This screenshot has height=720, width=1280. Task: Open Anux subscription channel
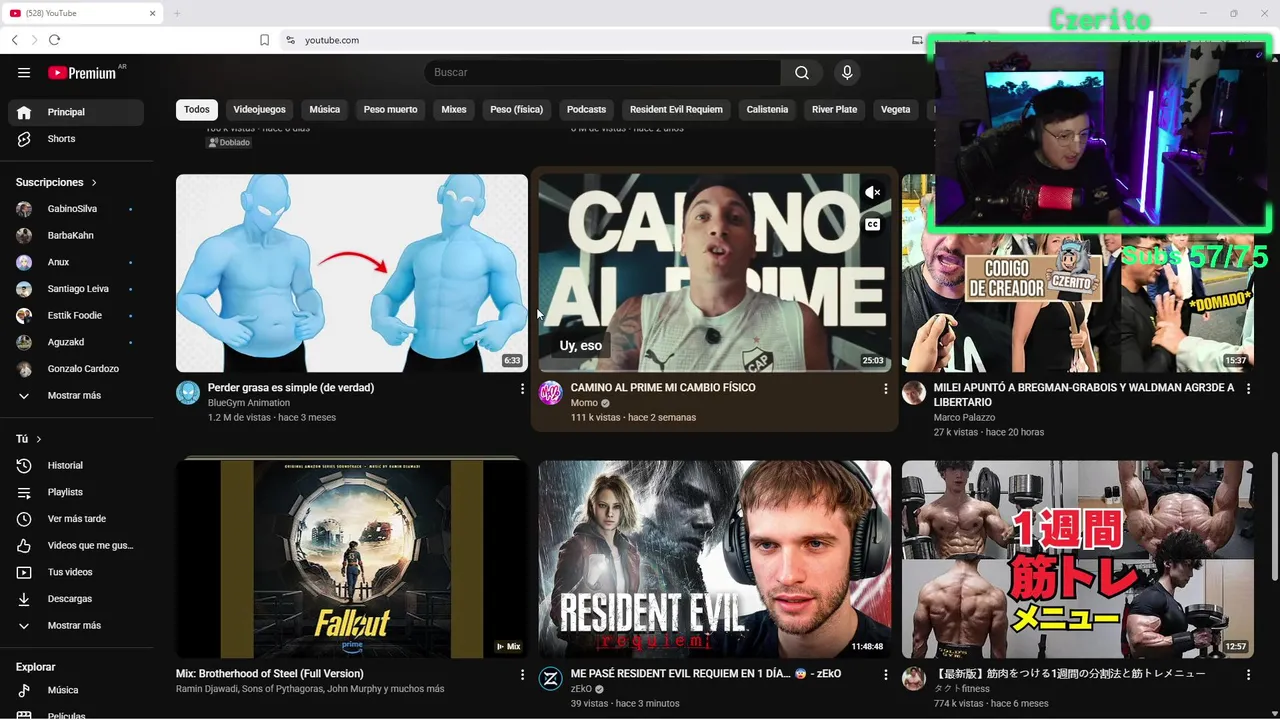76,262
